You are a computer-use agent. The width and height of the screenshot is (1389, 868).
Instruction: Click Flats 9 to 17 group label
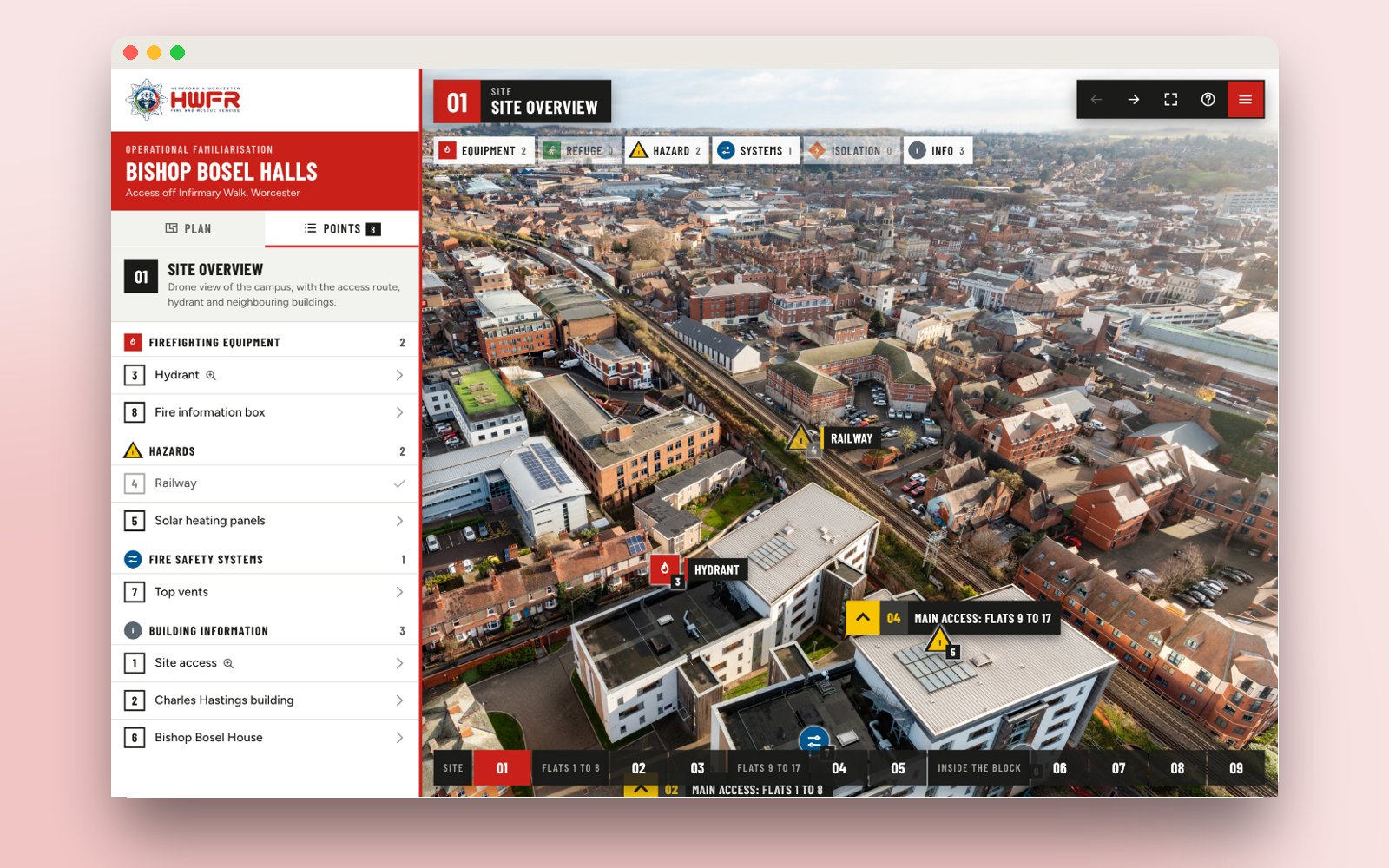[768, 768]
